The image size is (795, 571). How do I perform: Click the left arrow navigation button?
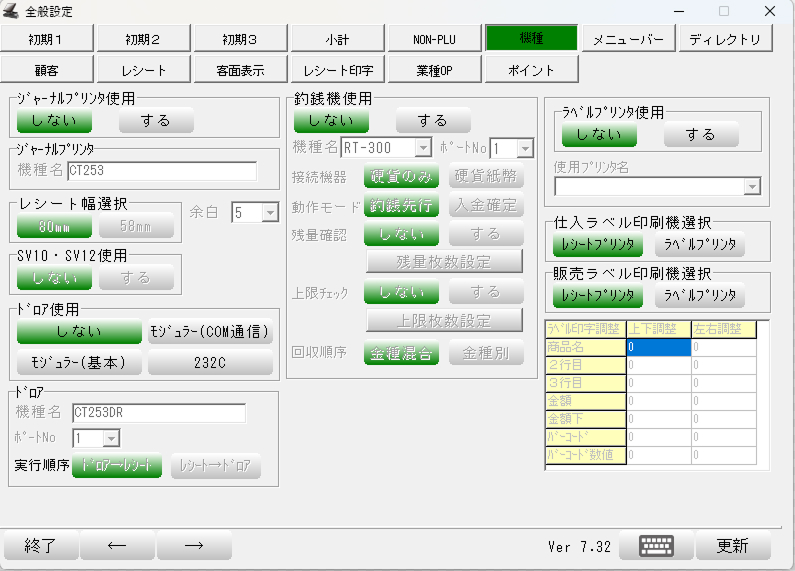tap(117, 546)
